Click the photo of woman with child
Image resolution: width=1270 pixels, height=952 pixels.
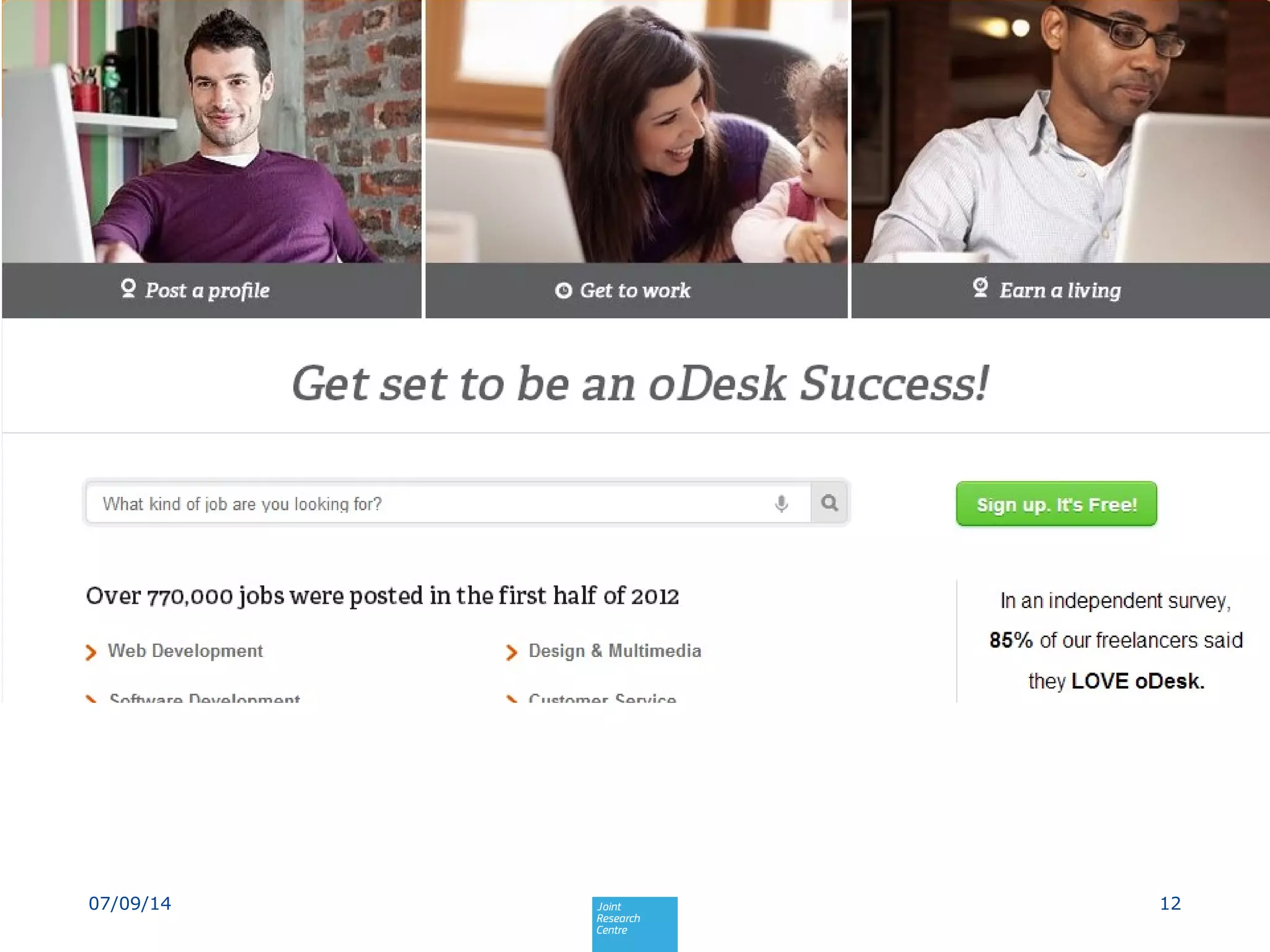click(x=636, y=131)
